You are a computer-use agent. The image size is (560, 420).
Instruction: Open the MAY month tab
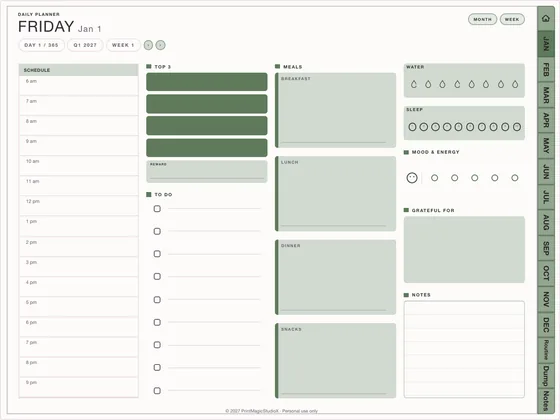click(x=546, y=145)
